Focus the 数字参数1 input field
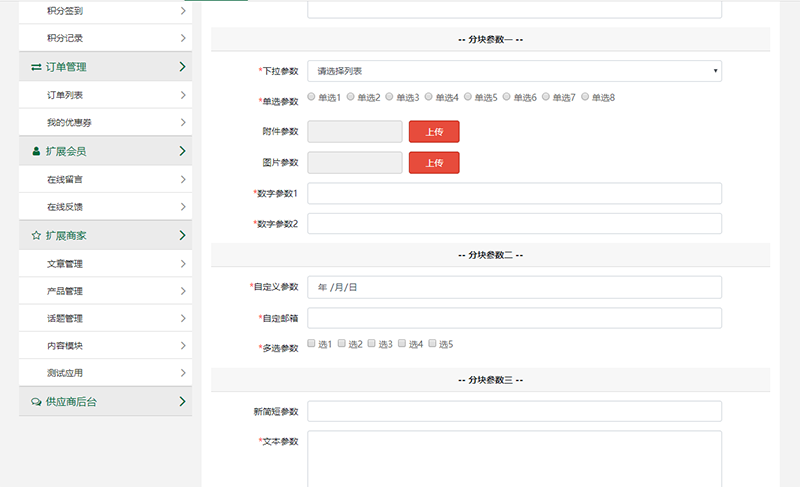Image resolution: width=800 pixels, height=487 pixels. tap(514, 193)
